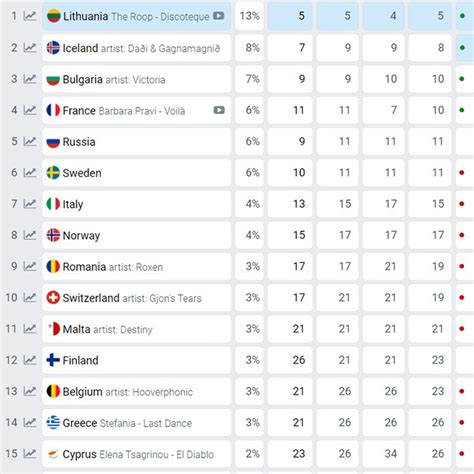Image resolution: width=474 pixels, height=474 pixels.
Task: Click Lithuania's 13% winning chance cell
Action: [249, 16]
